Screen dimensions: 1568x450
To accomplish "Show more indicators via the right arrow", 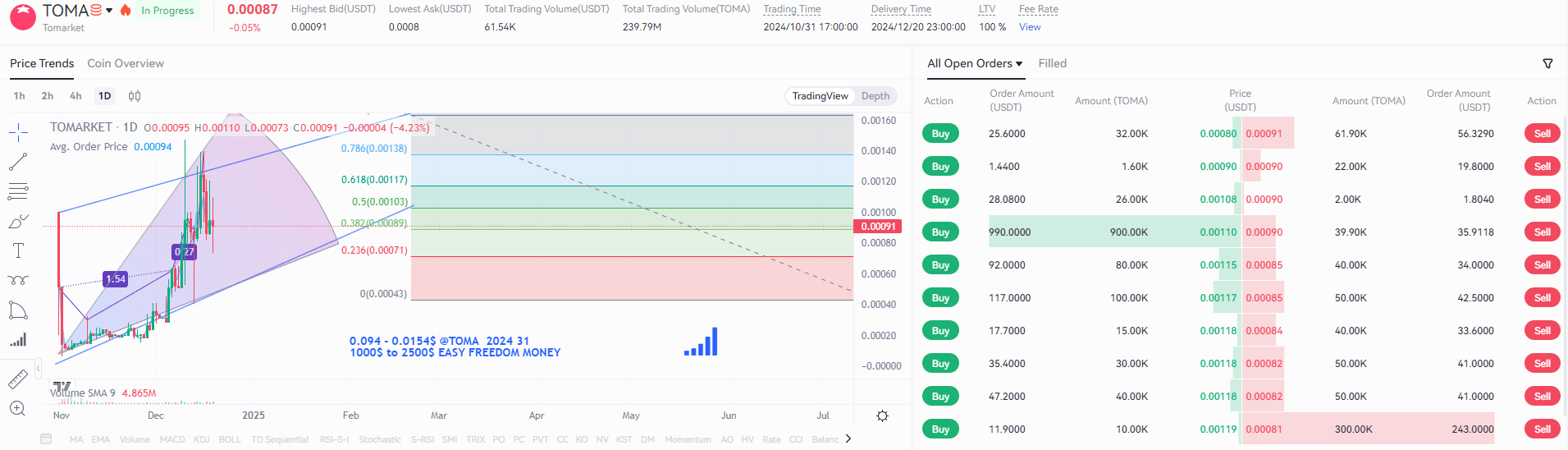I will [x=848, y=439].
